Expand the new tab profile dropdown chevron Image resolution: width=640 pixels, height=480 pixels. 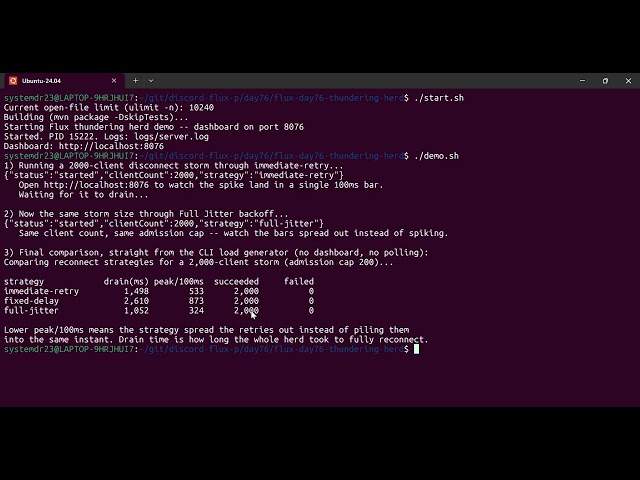click(151, 81)
